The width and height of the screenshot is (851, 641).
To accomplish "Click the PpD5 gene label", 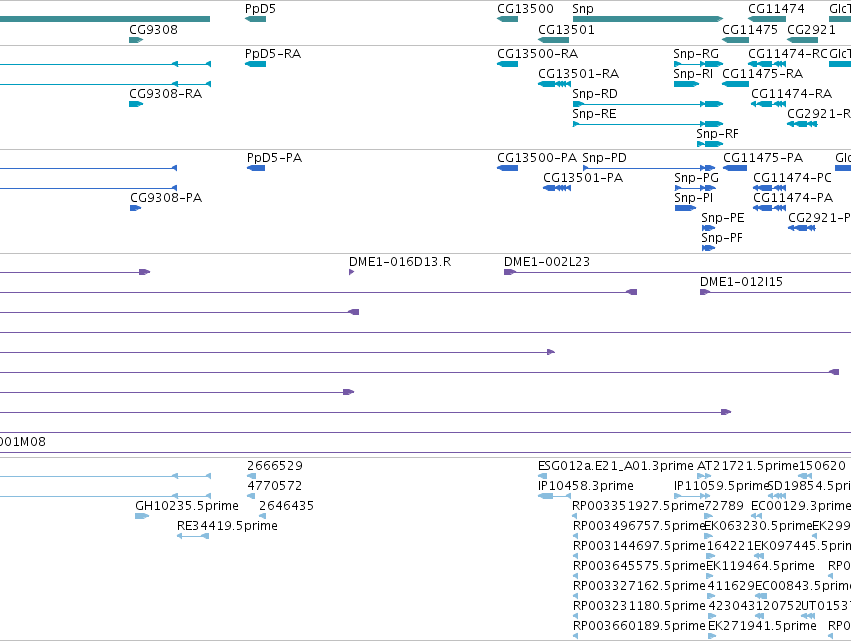I will [x=260, y=9].
